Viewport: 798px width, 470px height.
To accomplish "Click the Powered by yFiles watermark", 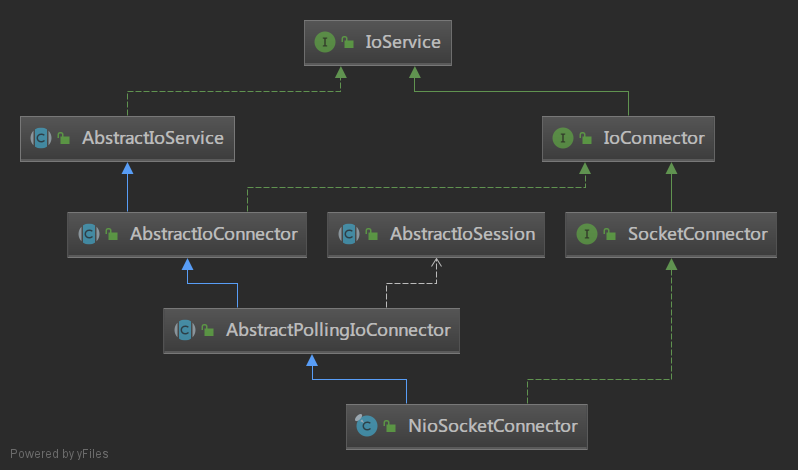I will click(59, 454).
